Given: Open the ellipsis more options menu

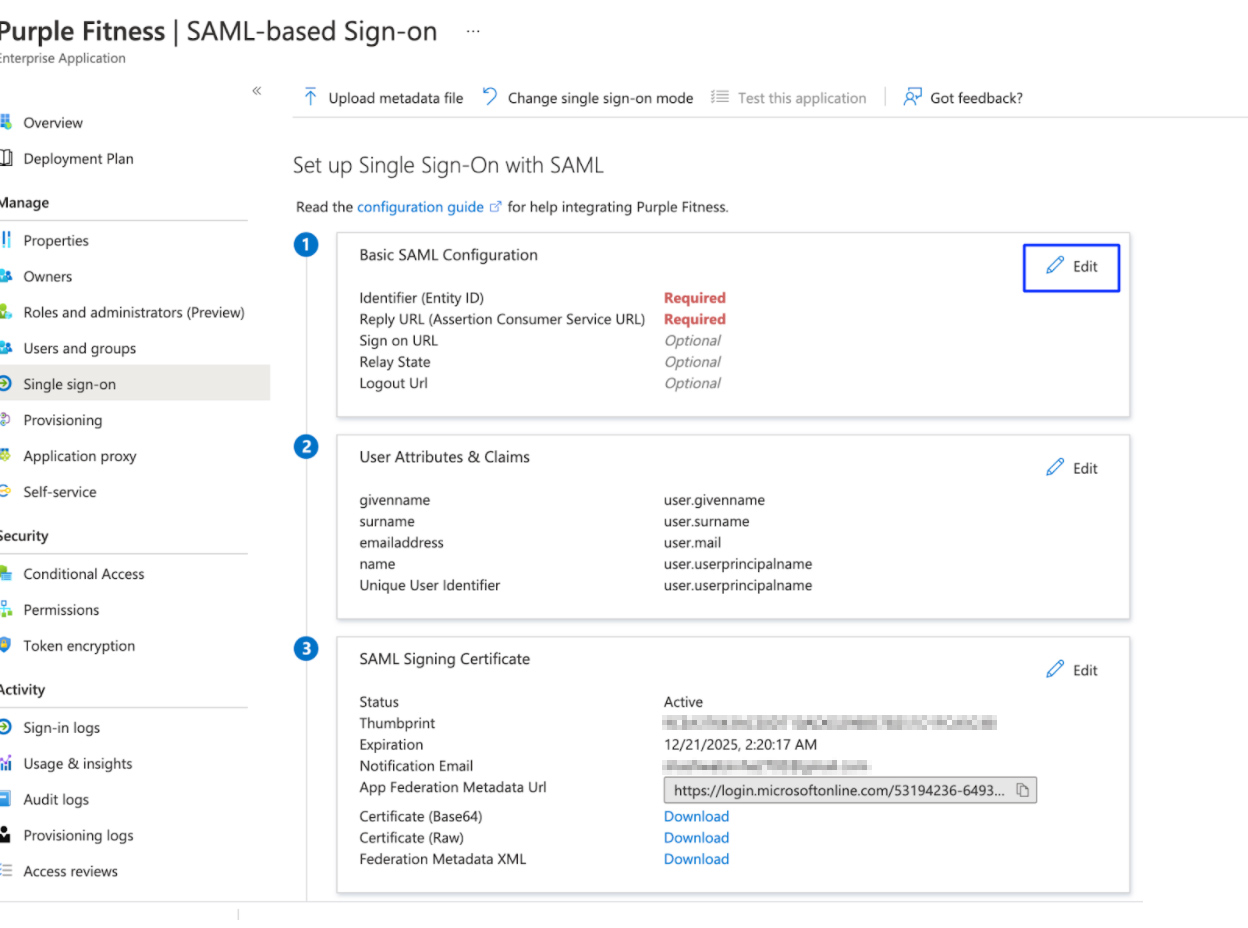Looking at the screenshot, I should (473, 31).
